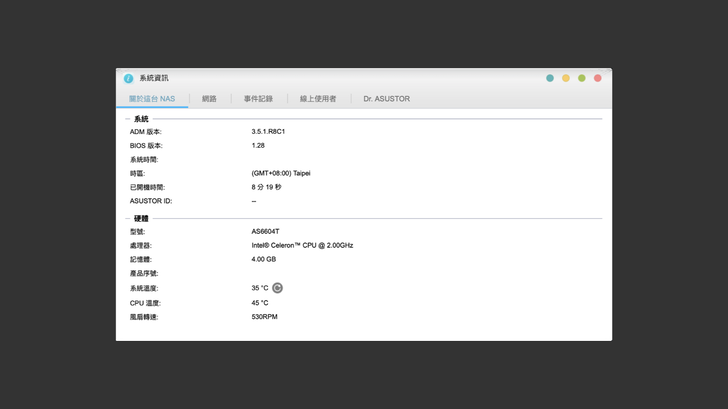Select the 關於這台 NAS tab
The width and height of the screenshot is (728, 409).
pos(152,99)
